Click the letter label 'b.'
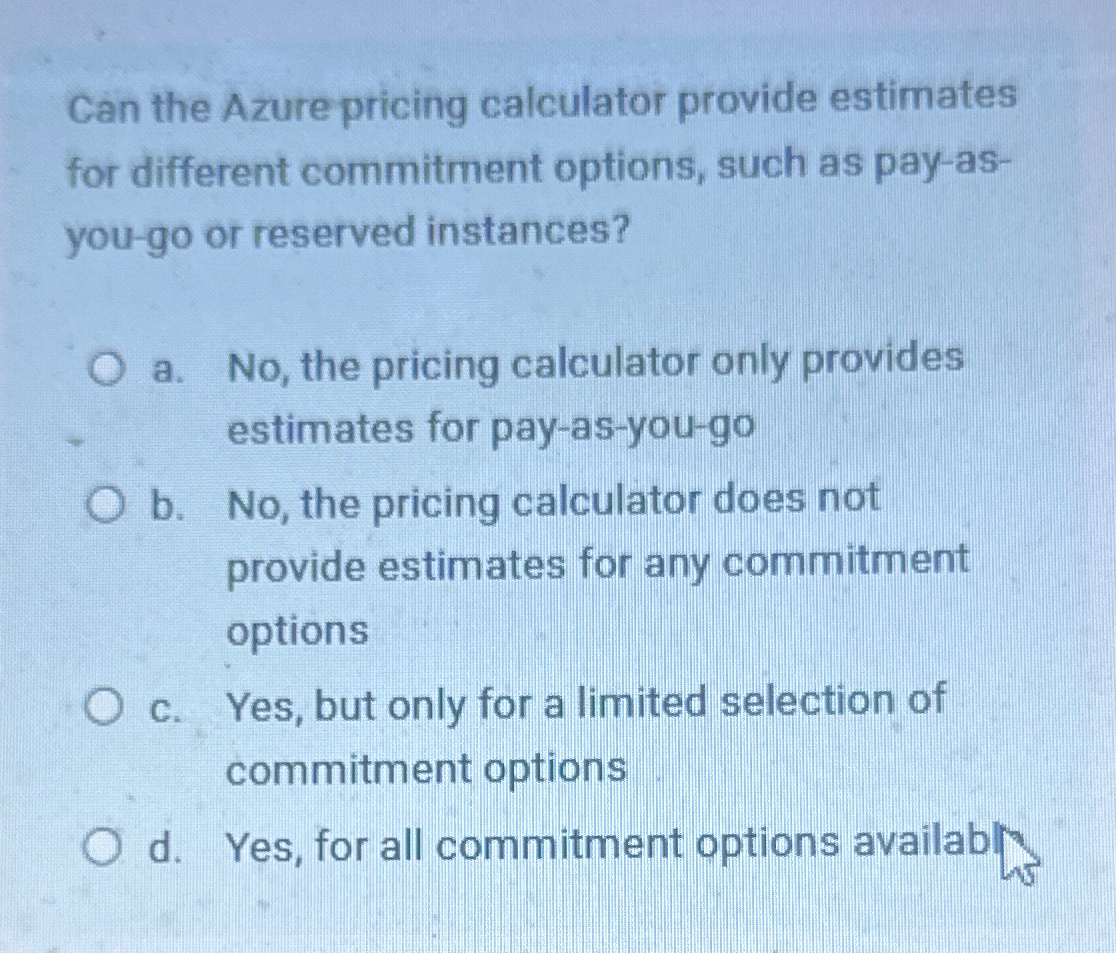Image resolution: width=1116 pixels, height=953 pixels. (163, 503)
